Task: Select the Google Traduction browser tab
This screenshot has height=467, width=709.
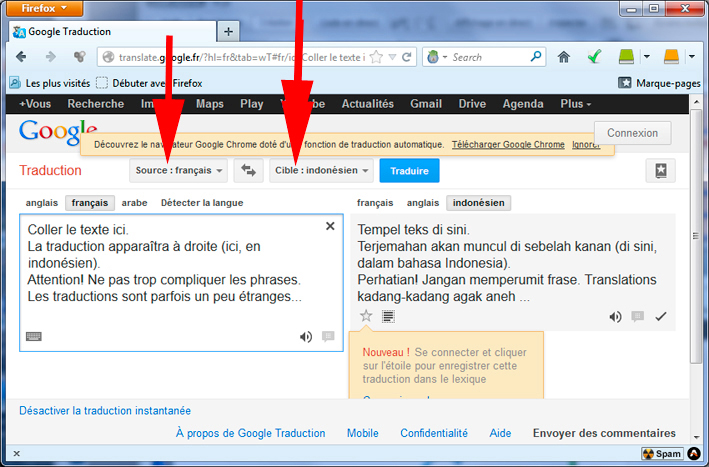Action: pyautogui.click(x=112, y=32)
